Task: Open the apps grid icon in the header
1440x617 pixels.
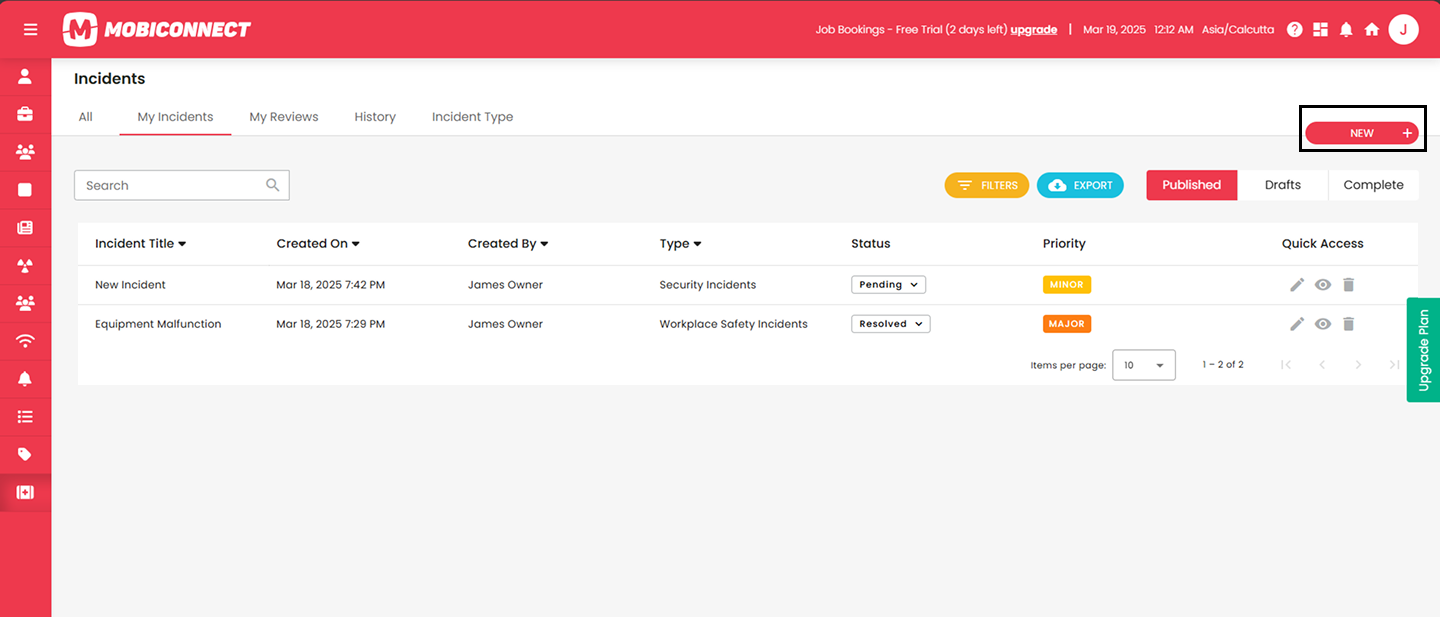Action: (1320, 29)
